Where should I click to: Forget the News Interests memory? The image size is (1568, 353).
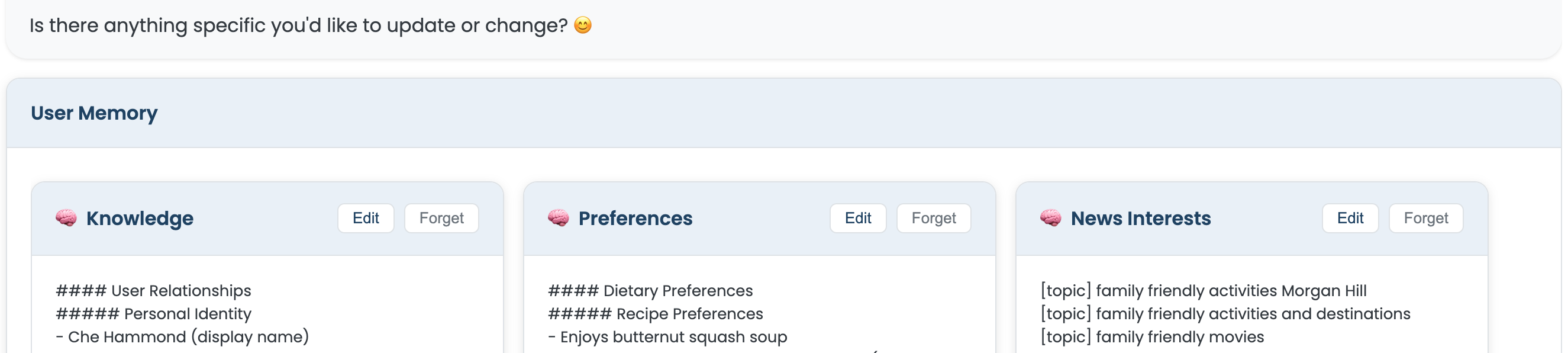tap(1425, 219)
